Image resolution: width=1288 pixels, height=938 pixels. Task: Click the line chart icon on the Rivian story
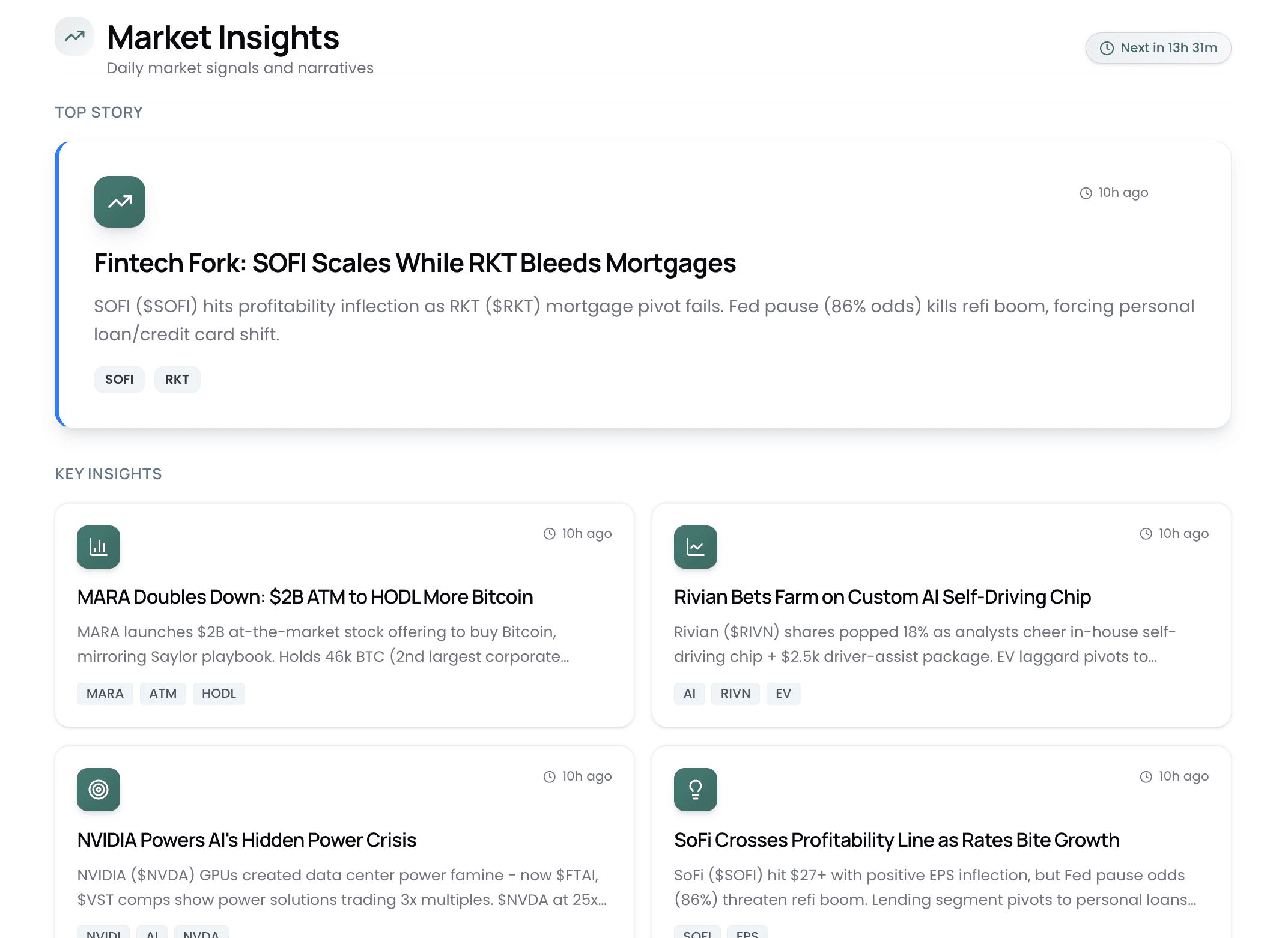[695, 546]
